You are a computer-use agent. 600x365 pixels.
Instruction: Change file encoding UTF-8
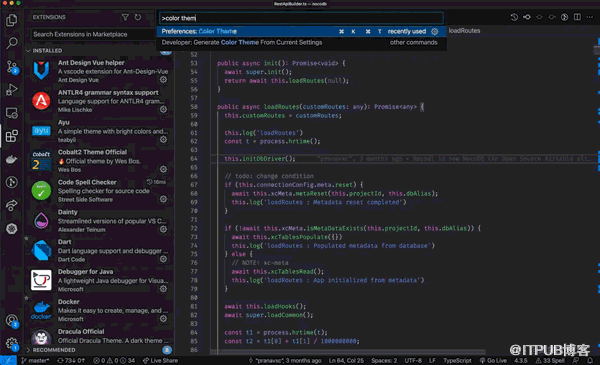413,360
